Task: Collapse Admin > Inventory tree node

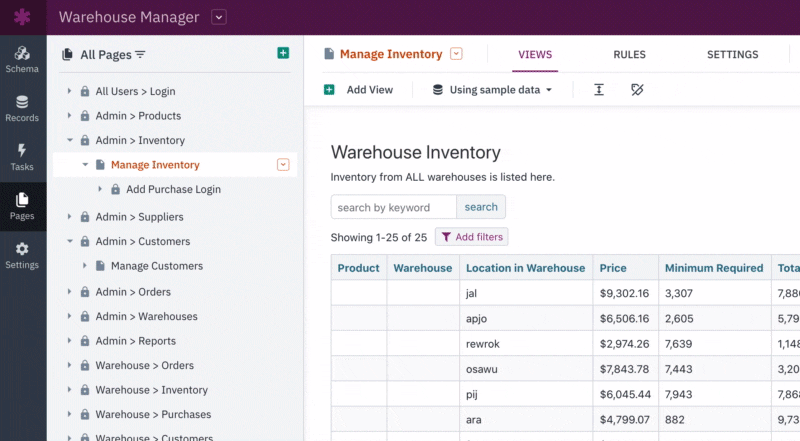Action: click(x=69, y=140)
